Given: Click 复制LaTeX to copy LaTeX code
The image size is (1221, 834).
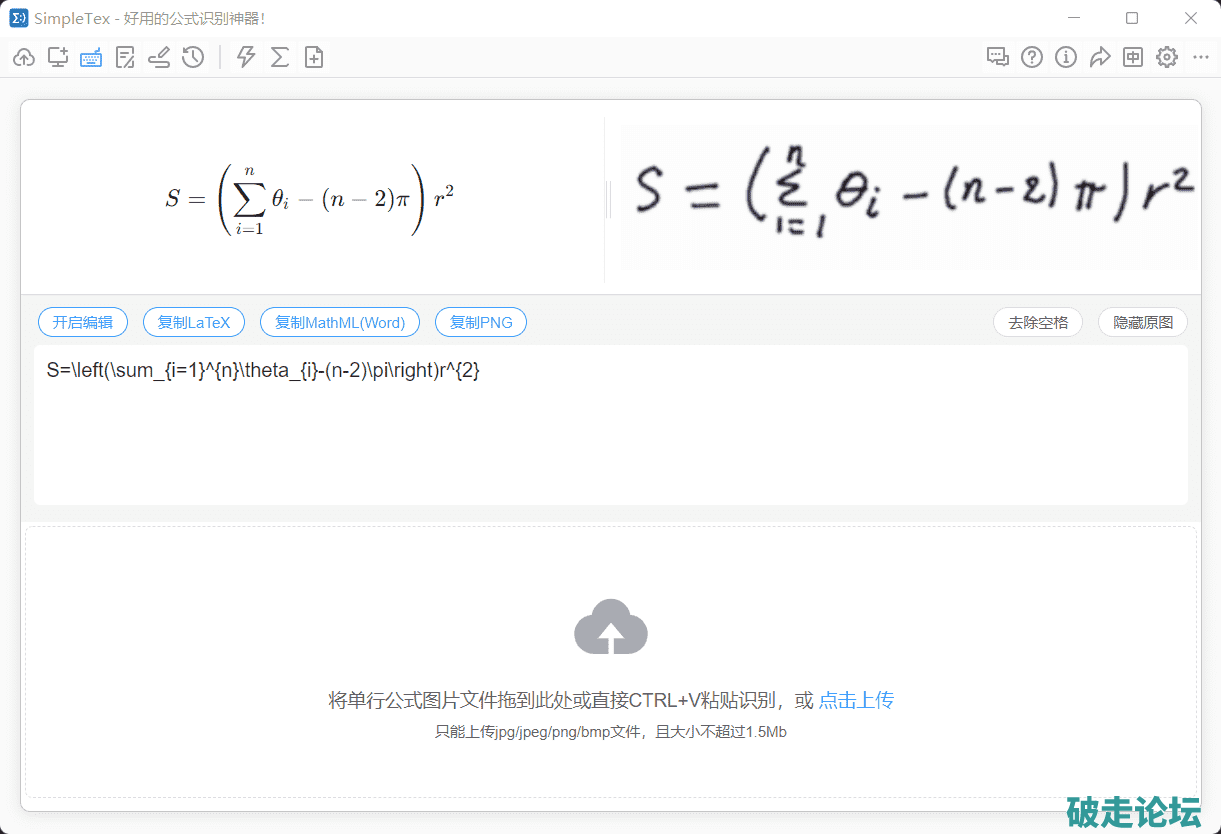Looking at the screenshot, I should click(x=194, y=323).
